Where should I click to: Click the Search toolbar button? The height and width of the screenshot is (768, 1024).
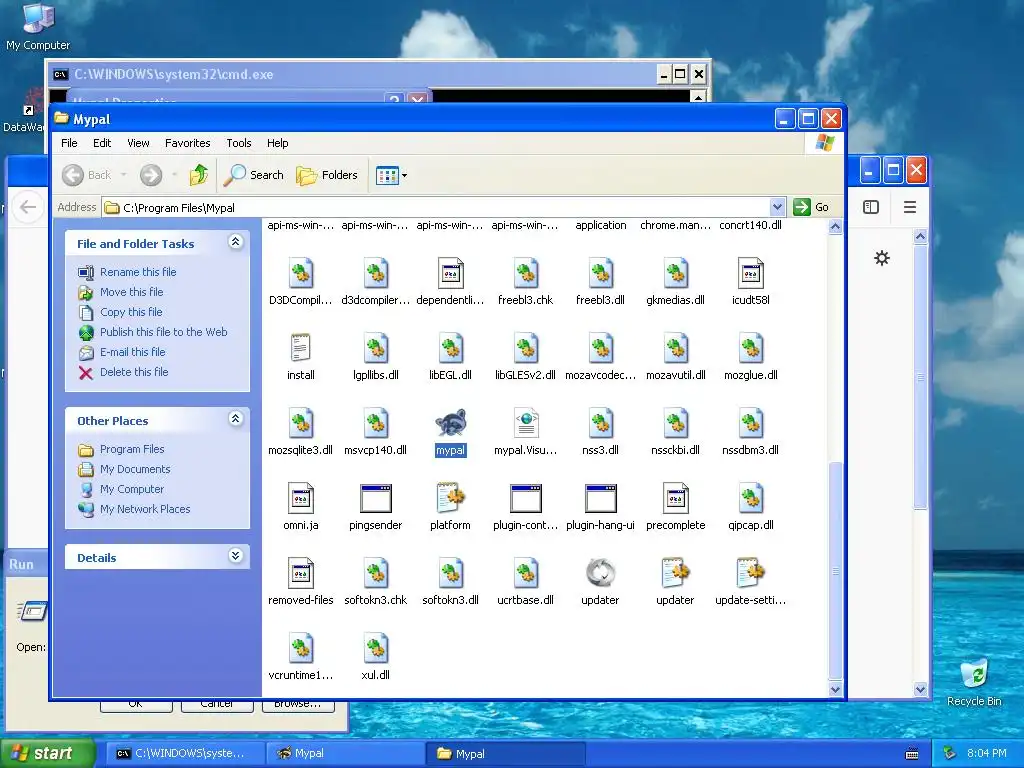click(x=253, y=175)
